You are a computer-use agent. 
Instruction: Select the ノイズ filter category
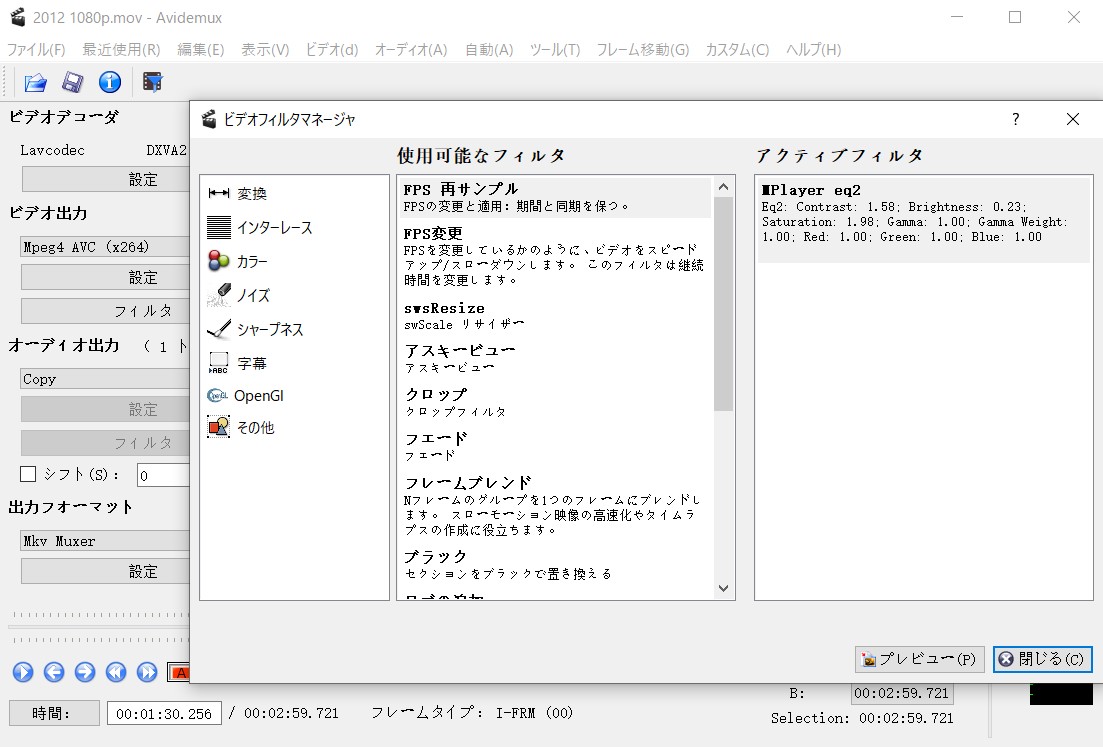tap(252, 296)
